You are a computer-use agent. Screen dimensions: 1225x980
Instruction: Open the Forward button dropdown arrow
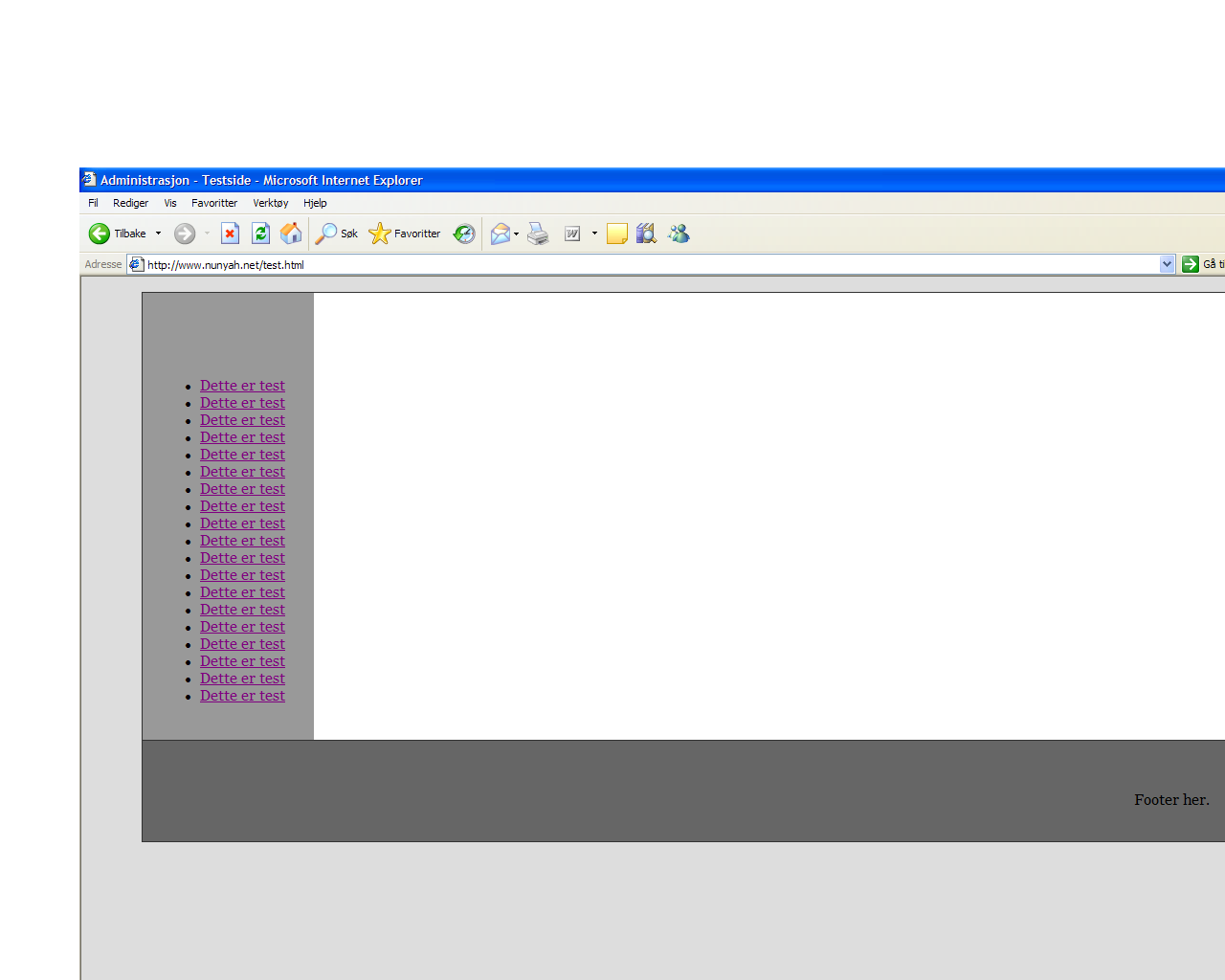pos(207,234)
